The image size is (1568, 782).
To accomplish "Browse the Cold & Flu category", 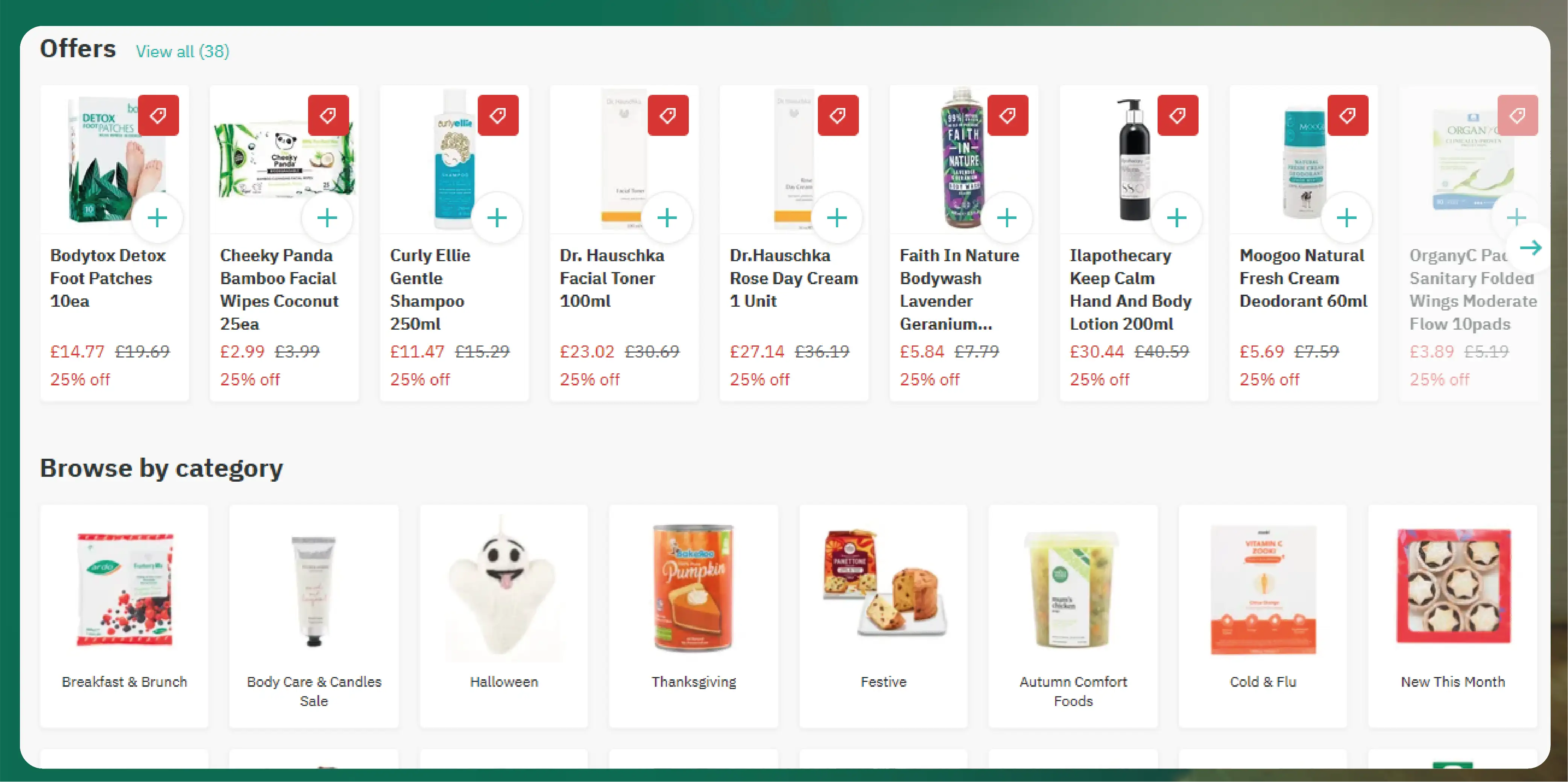I will 1263,616.
